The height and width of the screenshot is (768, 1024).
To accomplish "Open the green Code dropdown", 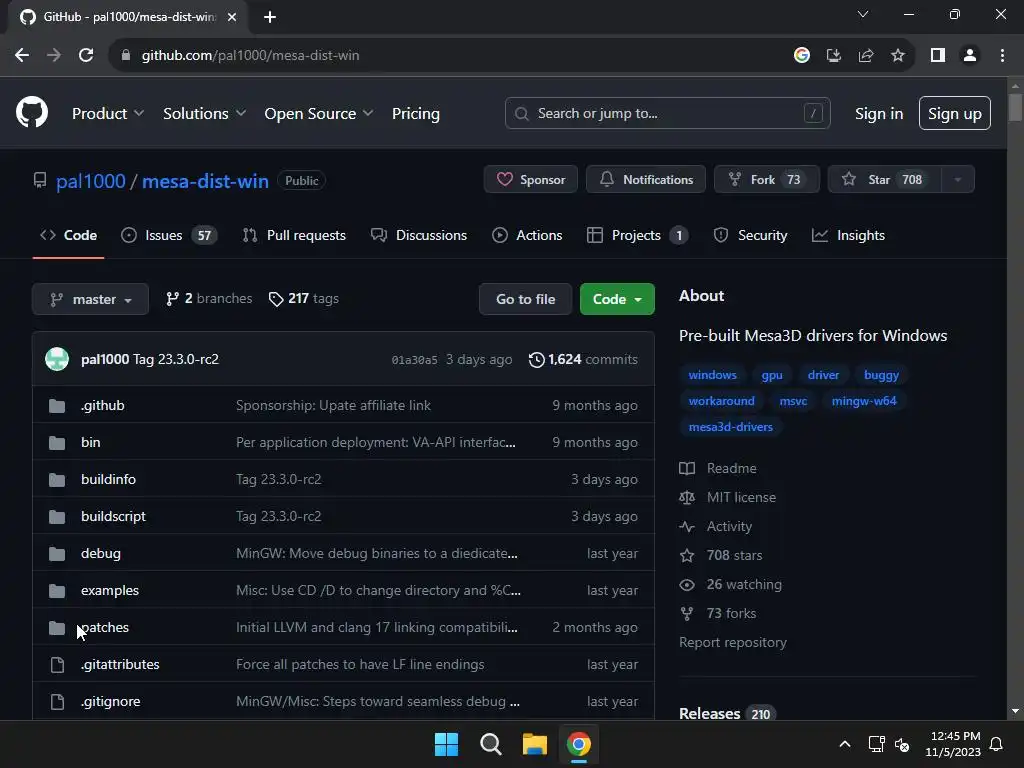I will click(617, 299).
